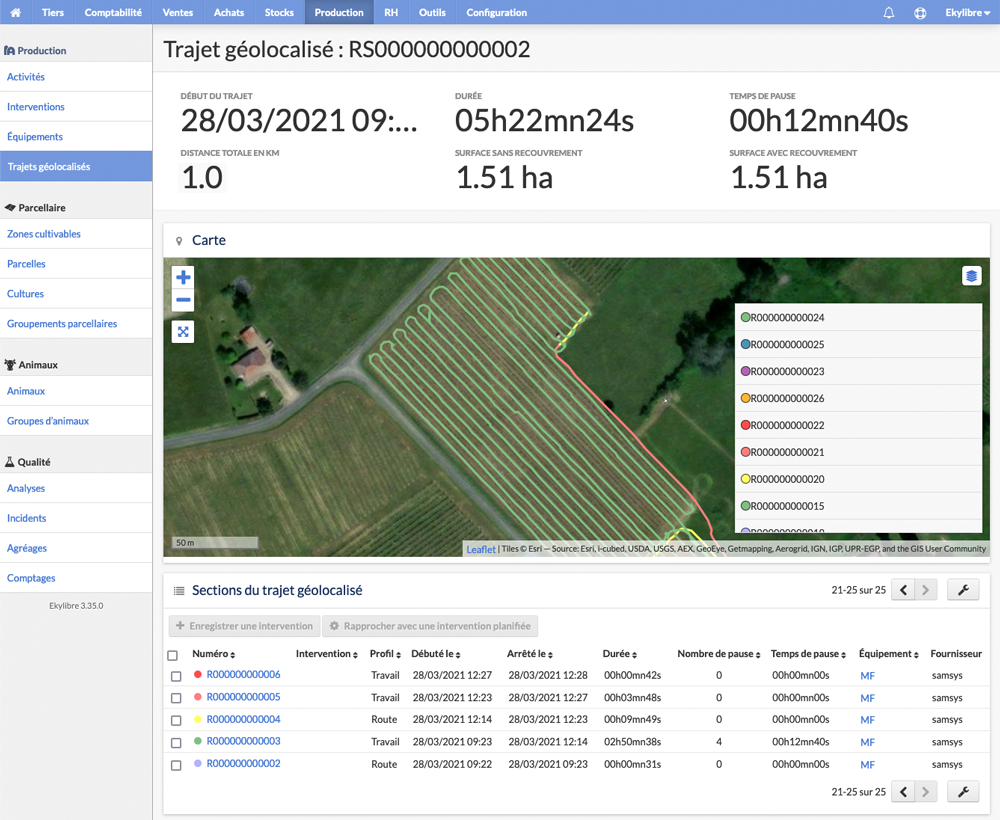Click Enregistrer une intervention button
The image size is (1000, 820).
click(x=244, y=626)
